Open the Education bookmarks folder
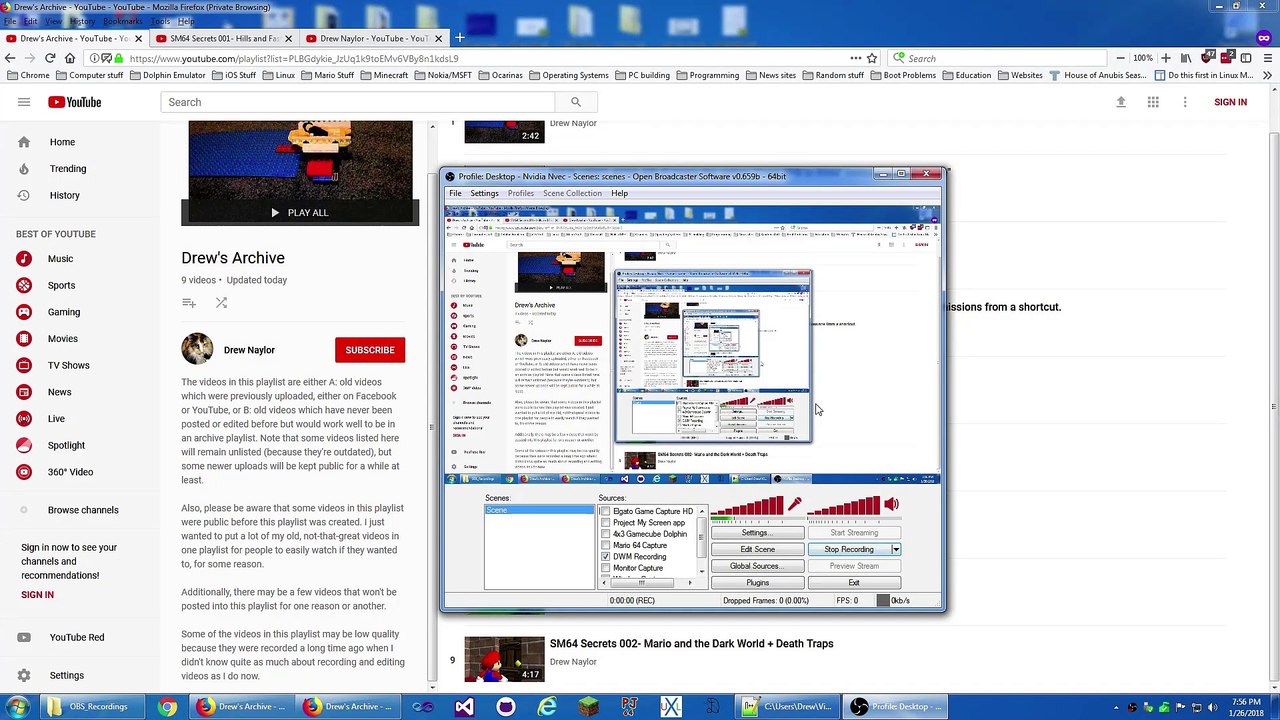Image resolution: width=1280 pixels, height=720 pixels. click(x=966, y=75)
